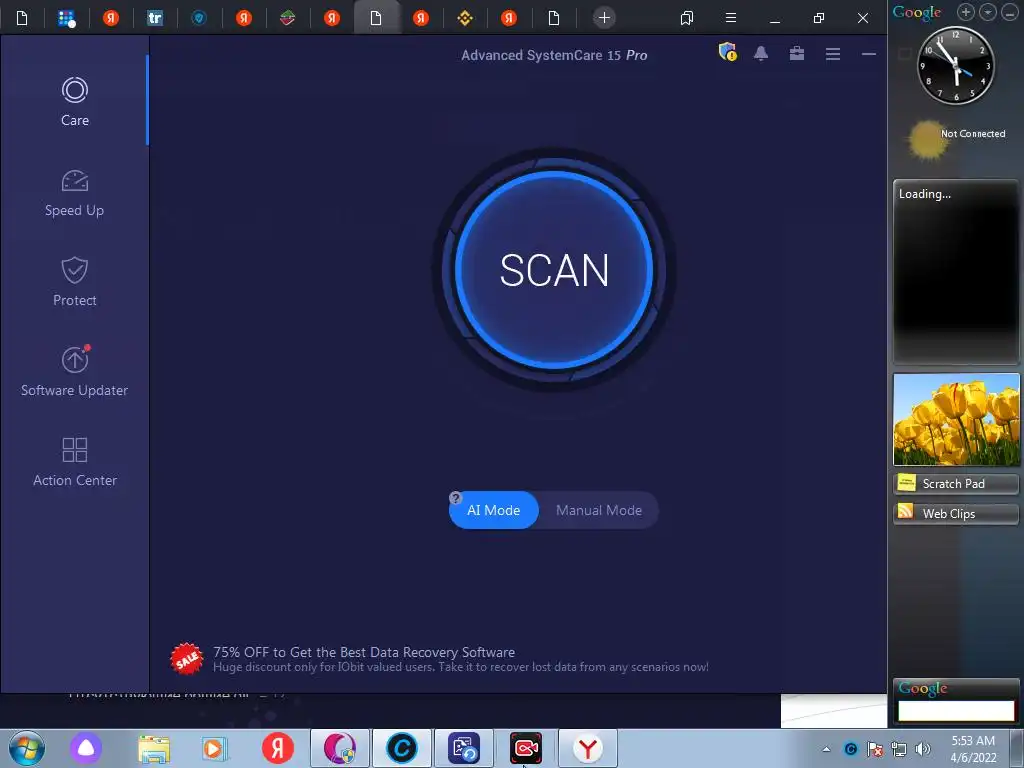Switch to the Binance browser tab
Image resolution: width=1024 pixels, height=768 pixels.
pos(465,18)
